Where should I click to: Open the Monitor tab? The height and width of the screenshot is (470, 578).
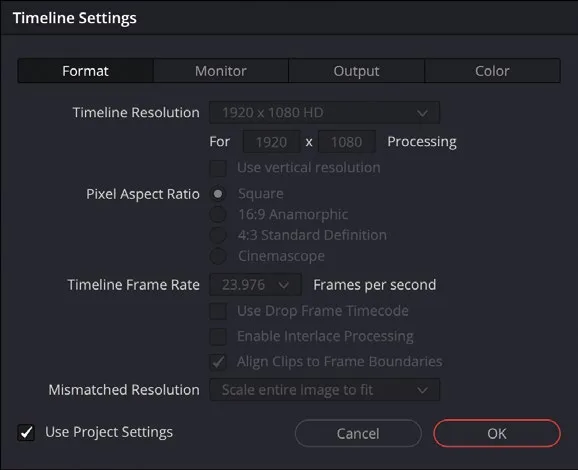(x=221, y=71)
